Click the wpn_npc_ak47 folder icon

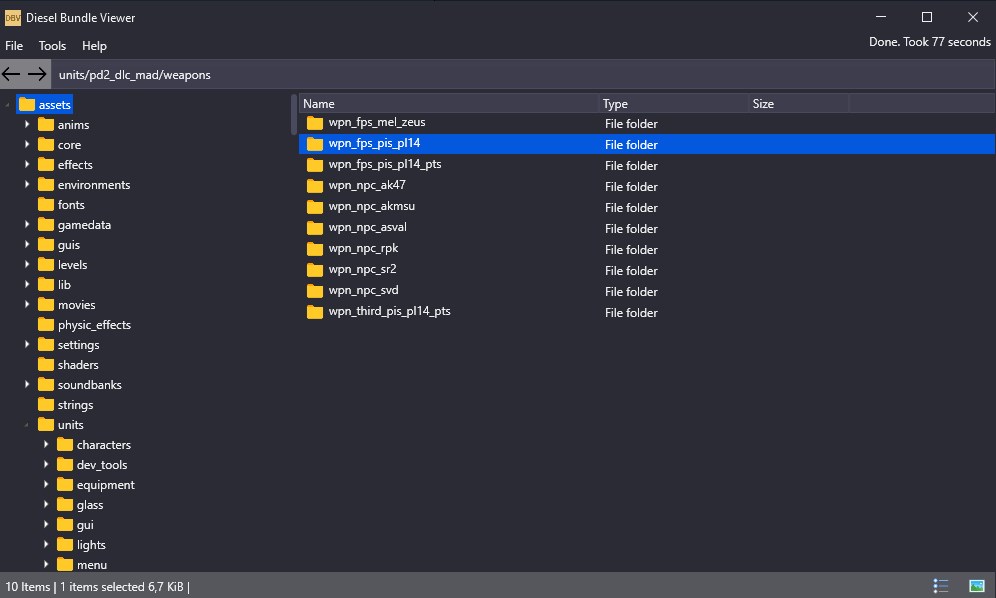pyautogui.click(x=315, y=186)
